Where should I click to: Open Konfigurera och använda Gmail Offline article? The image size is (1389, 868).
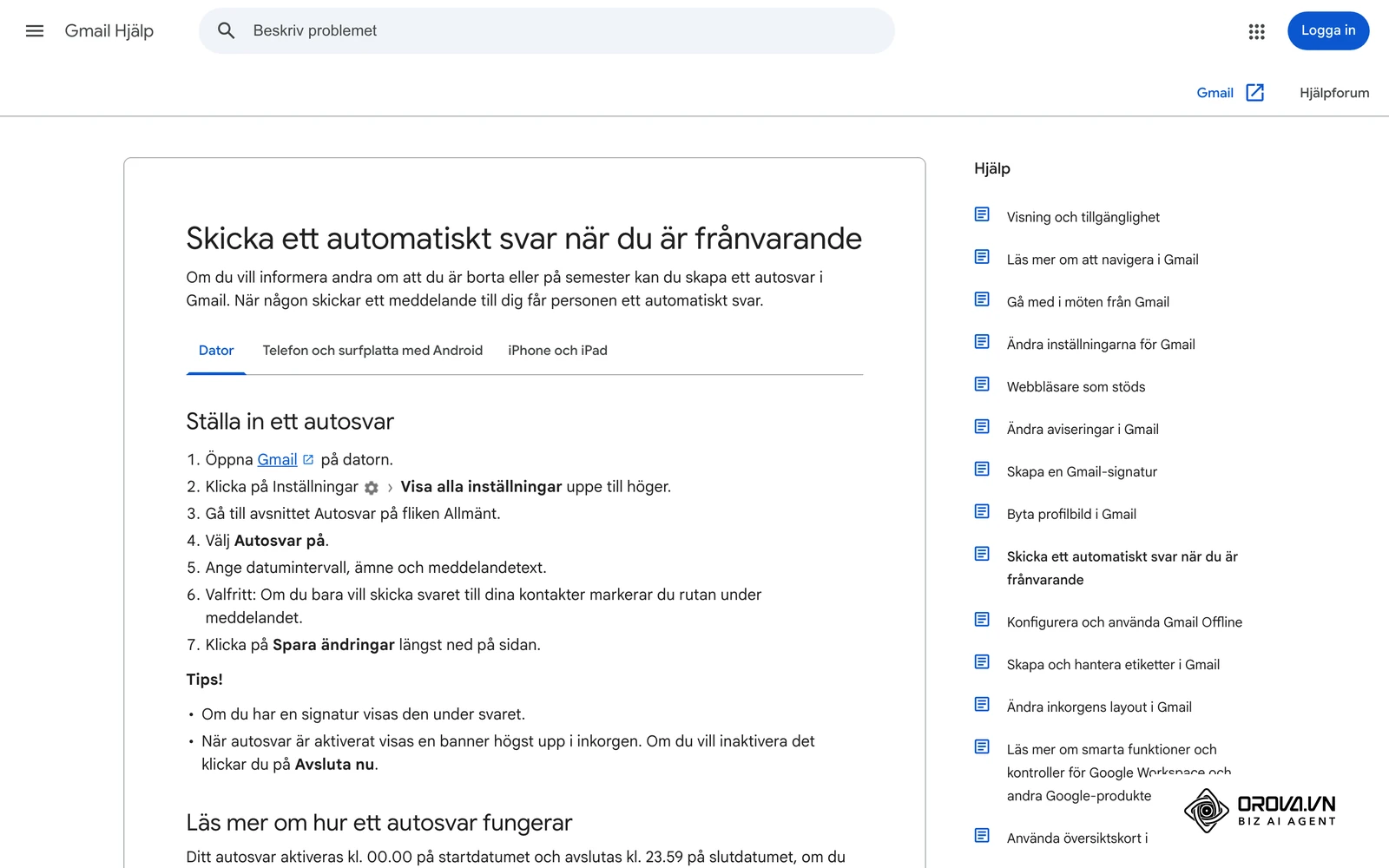click(1124, 622)
